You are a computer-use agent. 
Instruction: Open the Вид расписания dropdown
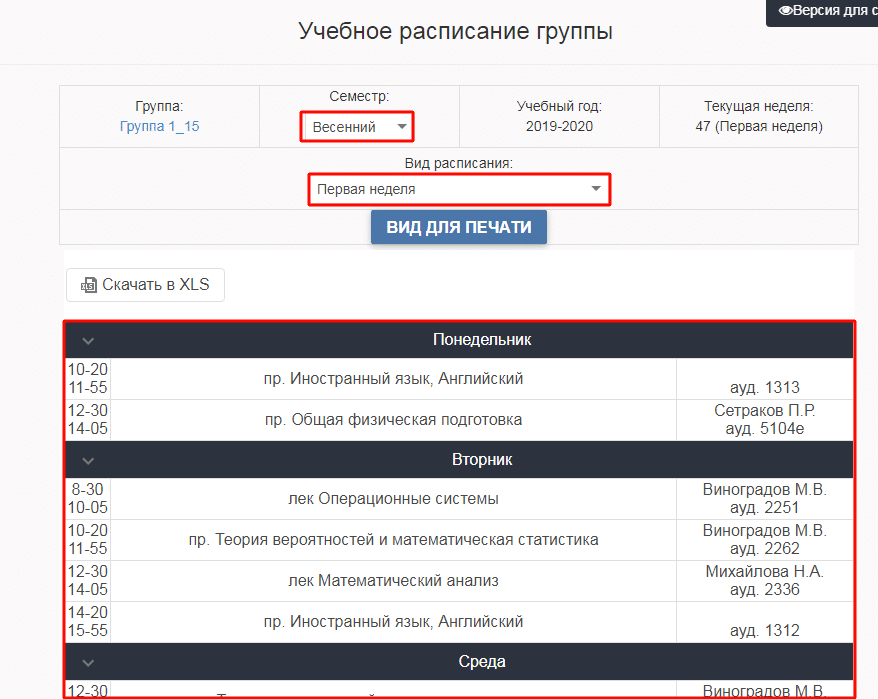tap(459, 189)
